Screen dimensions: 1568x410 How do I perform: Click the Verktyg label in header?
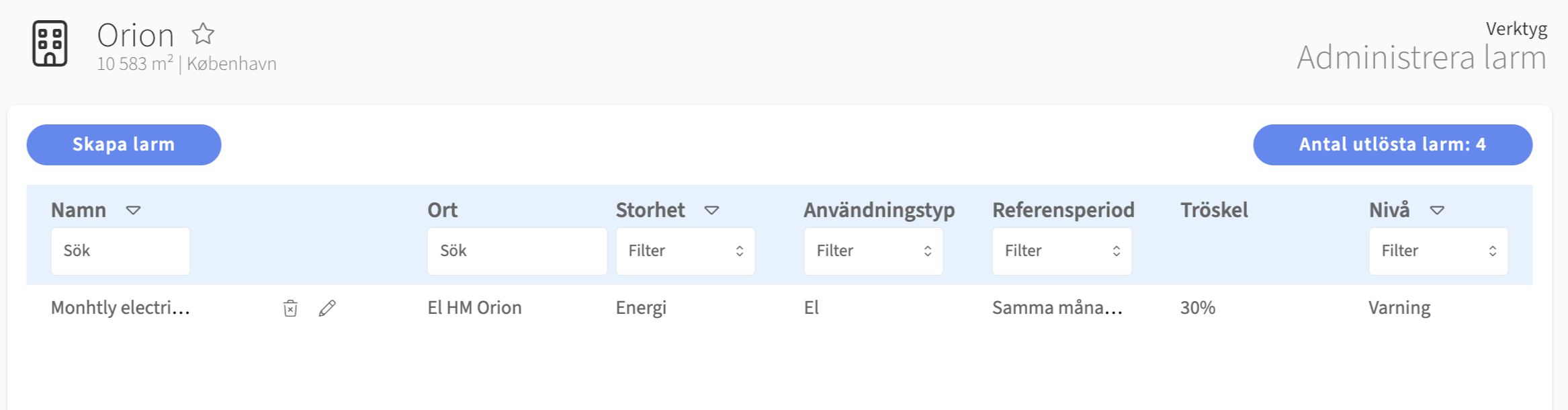1516,29
